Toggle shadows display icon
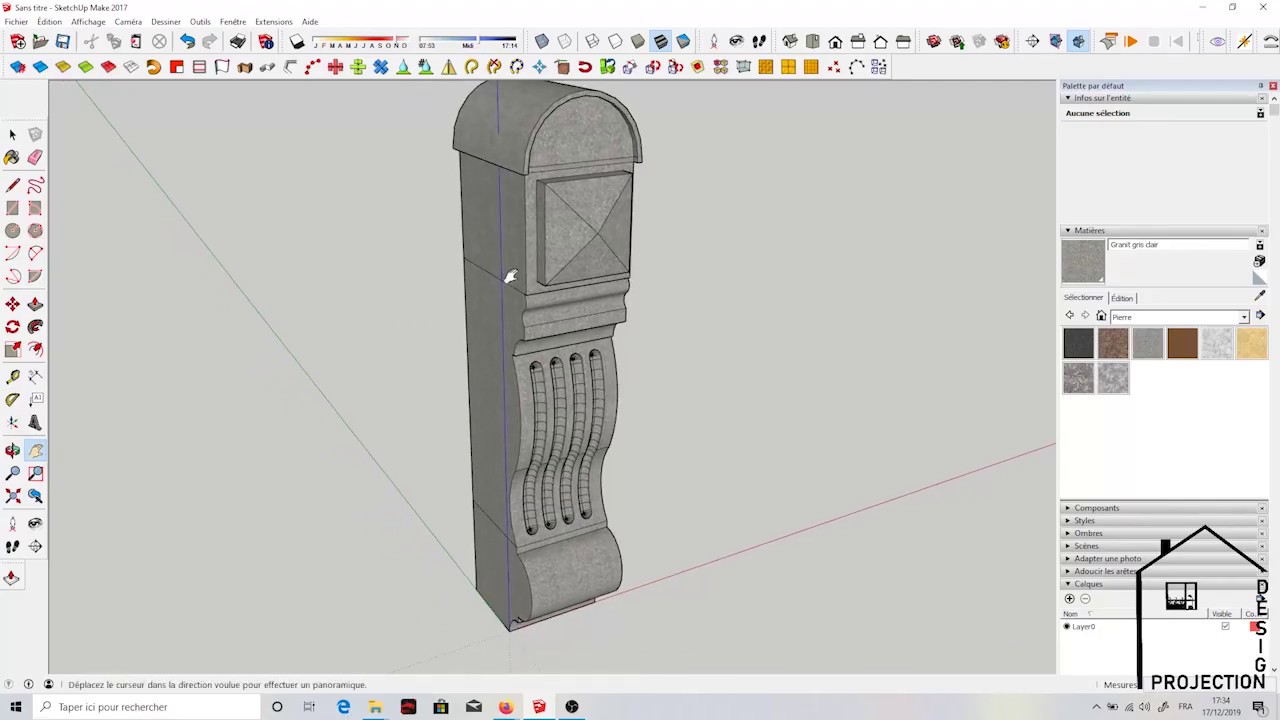The width and height of the screenshot is (1280, 720). point(297,41)
